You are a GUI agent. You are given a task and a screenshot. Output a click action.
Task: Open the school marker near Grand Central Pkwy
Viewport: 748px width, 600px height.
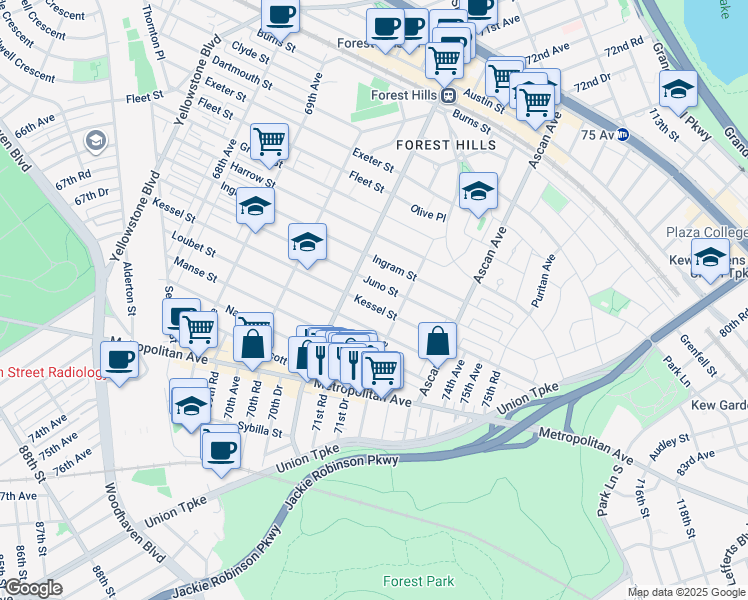(678, 90)
